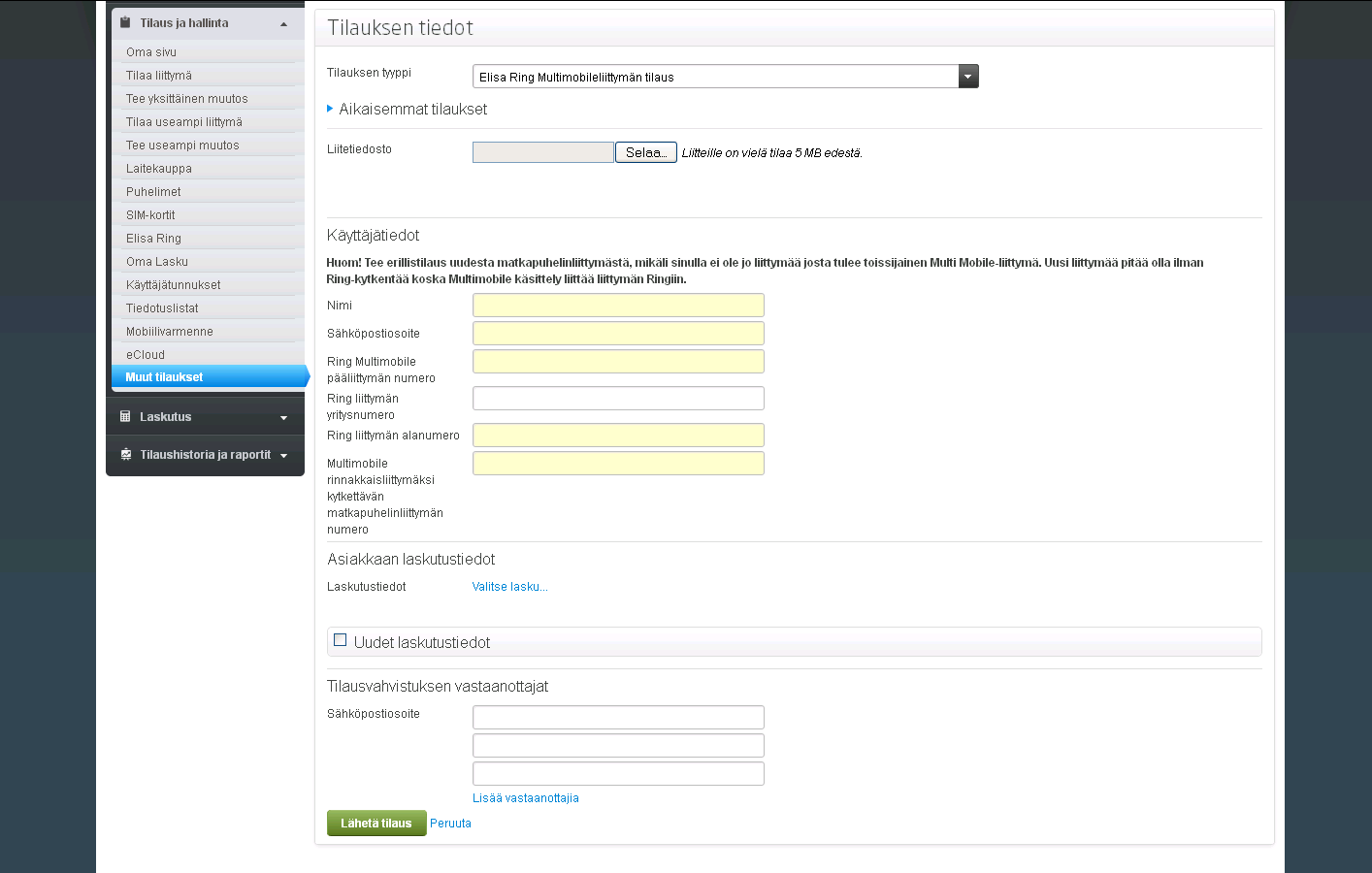
Task: Click the Selaa... file browse button
Action: tap(646, 152)
